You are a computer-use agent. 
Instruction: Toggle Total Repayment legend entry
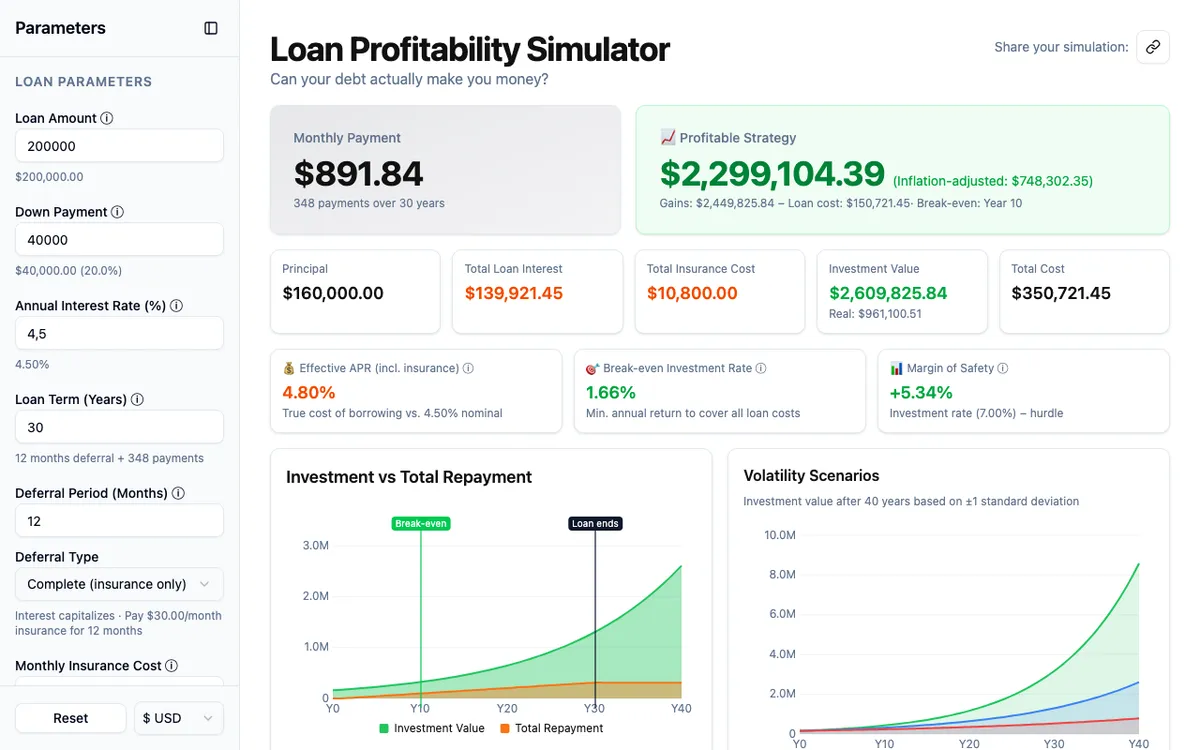point(551,728)
